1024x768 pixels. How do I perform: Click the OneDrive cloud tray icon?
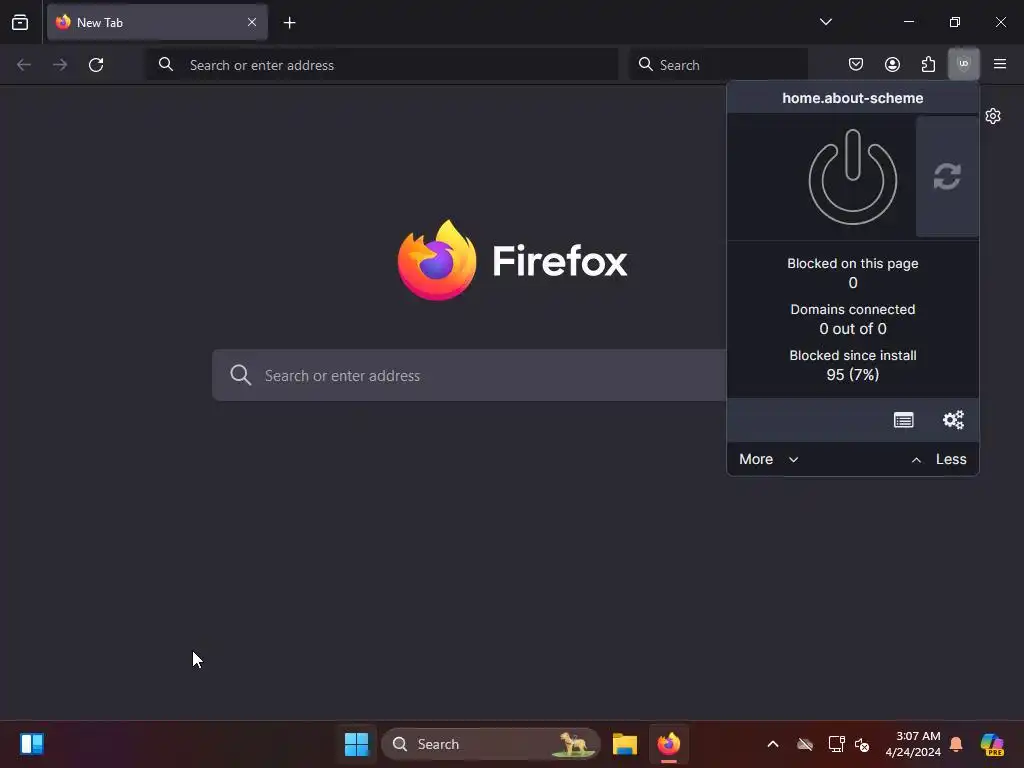click(805, 744)
